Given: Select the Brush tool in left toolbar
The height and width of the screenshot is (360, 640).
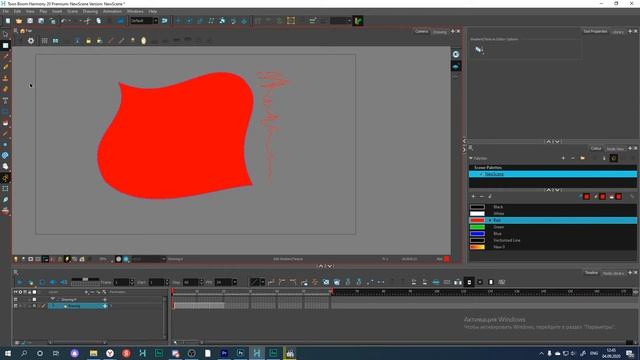Looking at the screenshot, I should point(5,56).
